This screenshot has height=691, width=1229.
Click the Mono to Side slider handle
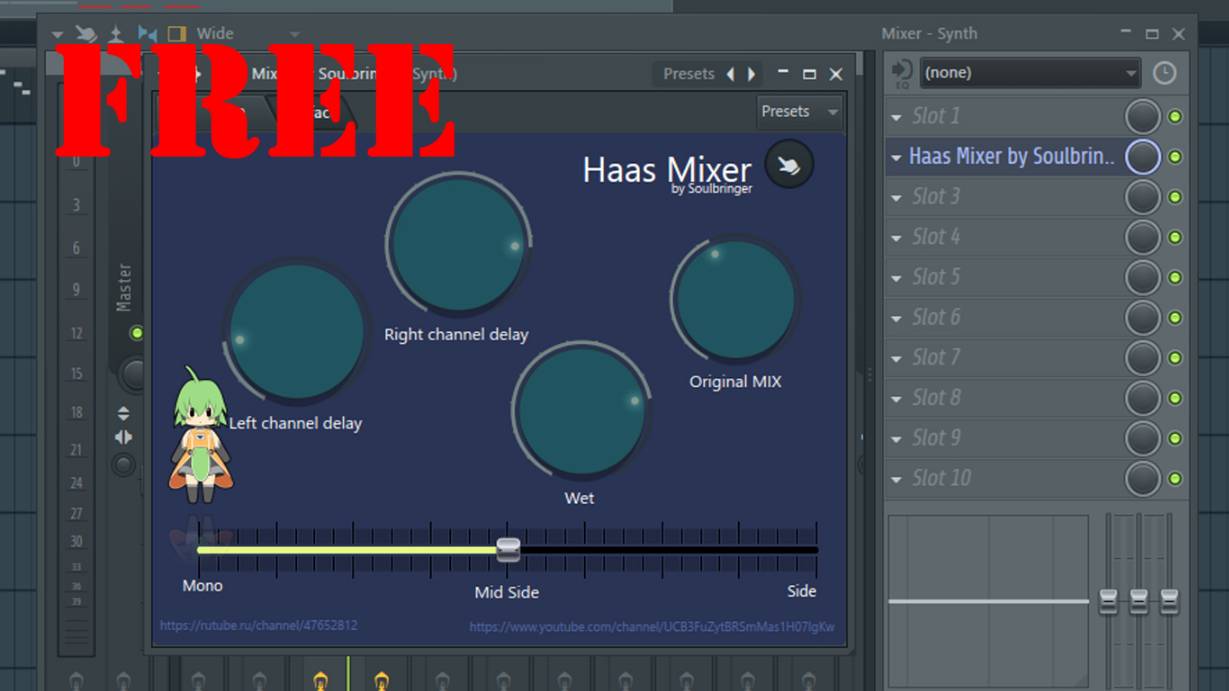click(x=508, y=549)
